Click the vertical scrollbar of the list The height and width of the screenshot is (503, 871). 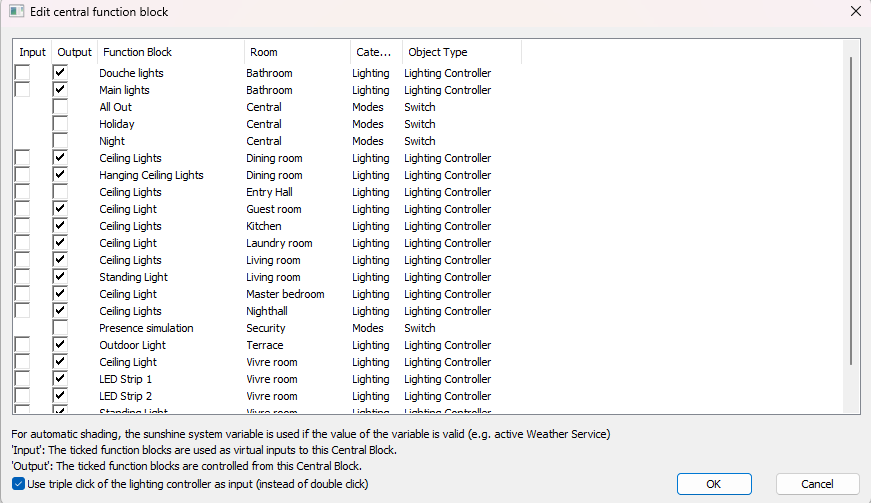click(851, 210)
